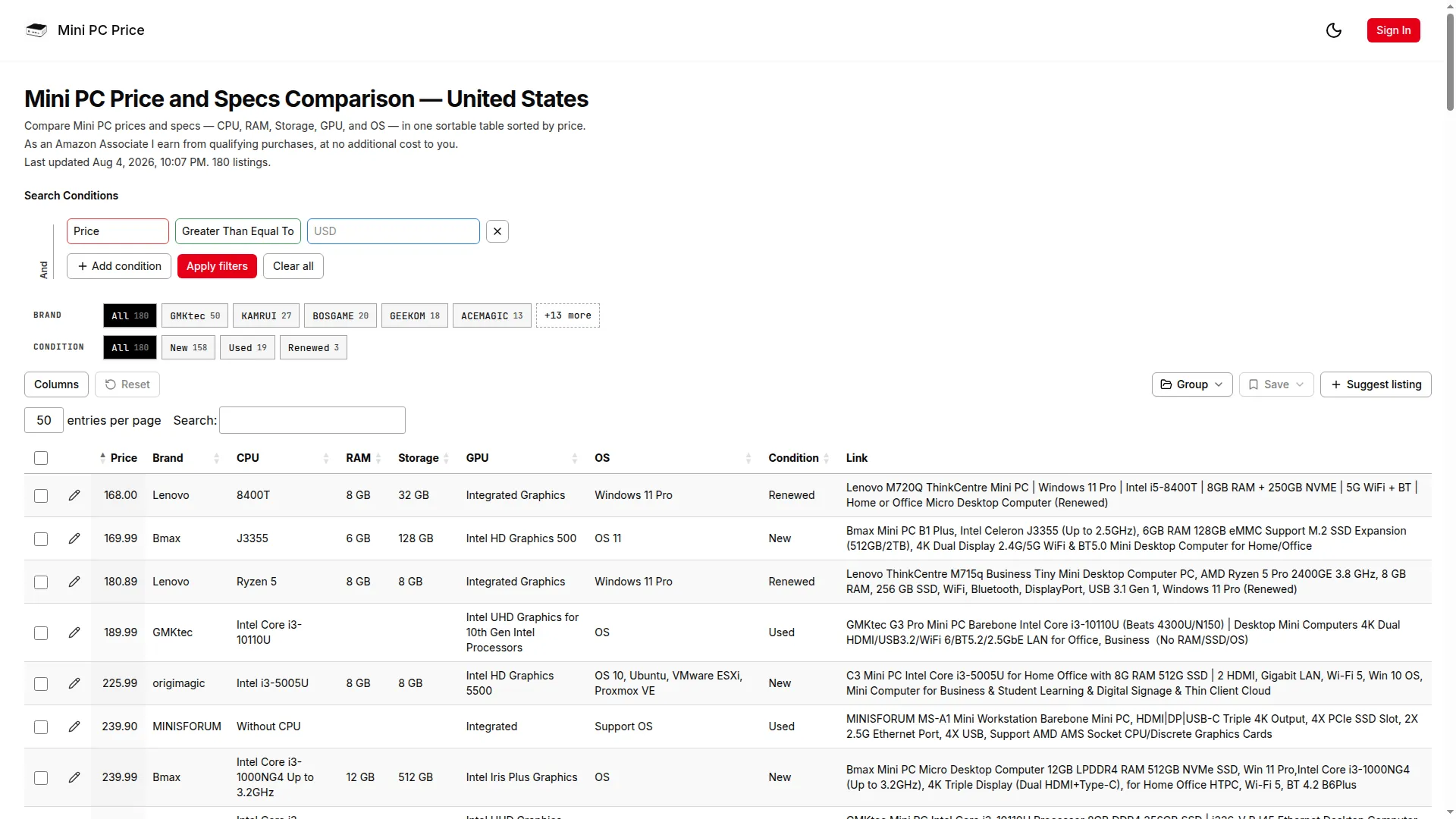Open the Bmax Mini PC B1 Plus listing link

coord(1126,538)
